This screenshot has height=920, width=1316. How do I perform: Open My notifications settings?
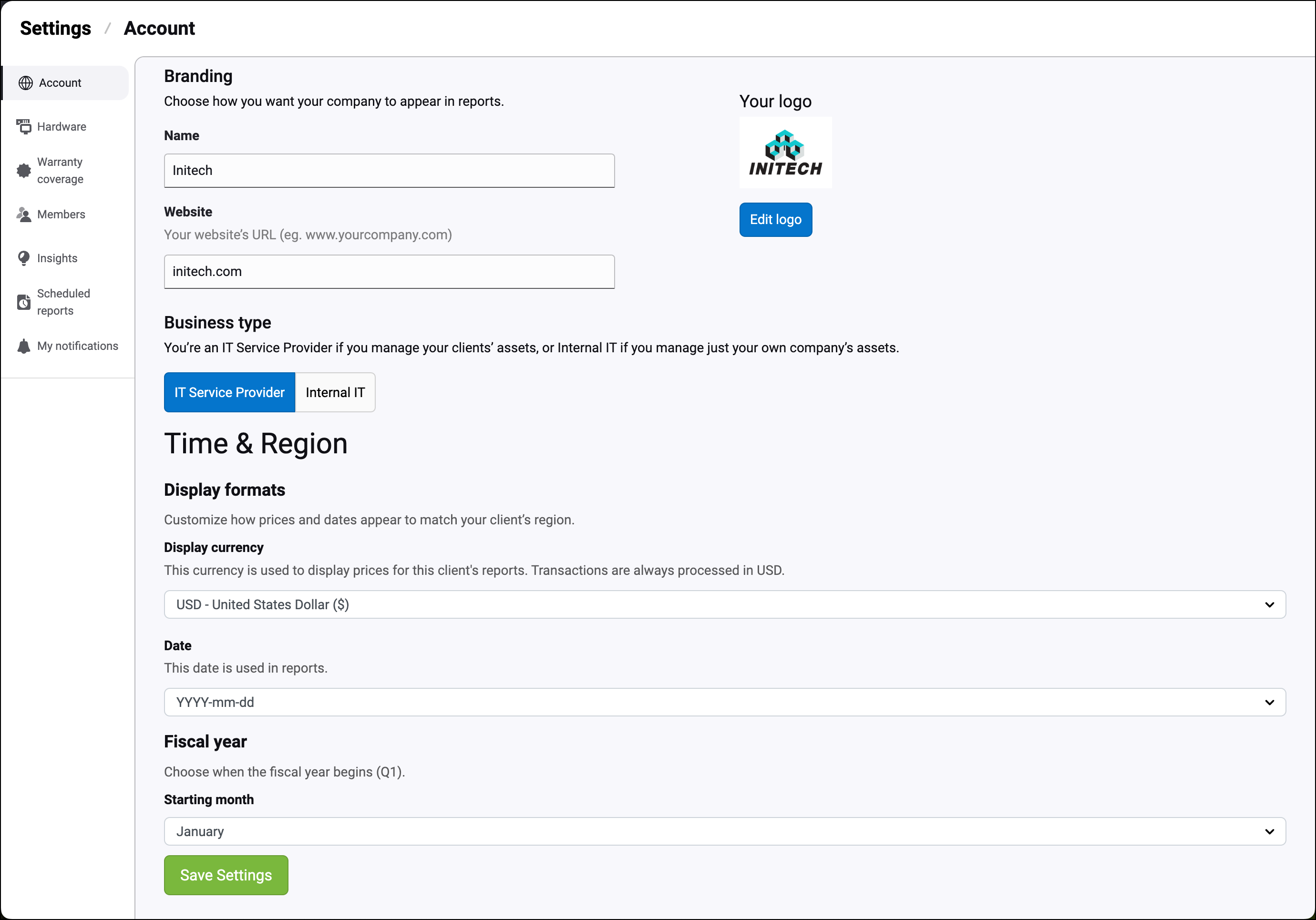78,346
